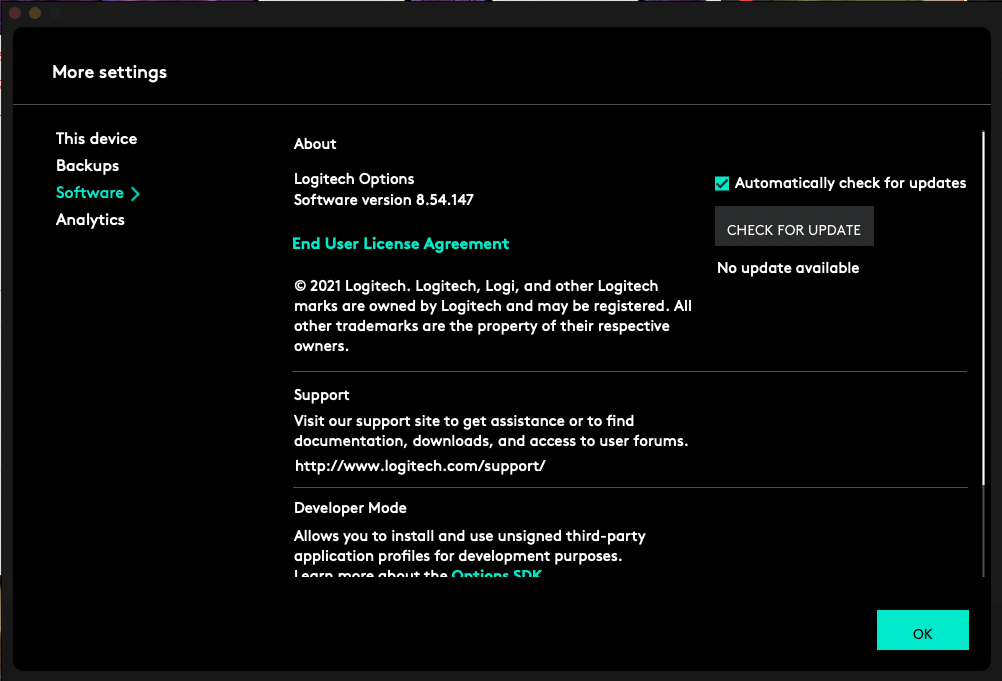Open the Options SDK link
The height and width of the screenshot is (681, 1002).
[x=496, y=573]
